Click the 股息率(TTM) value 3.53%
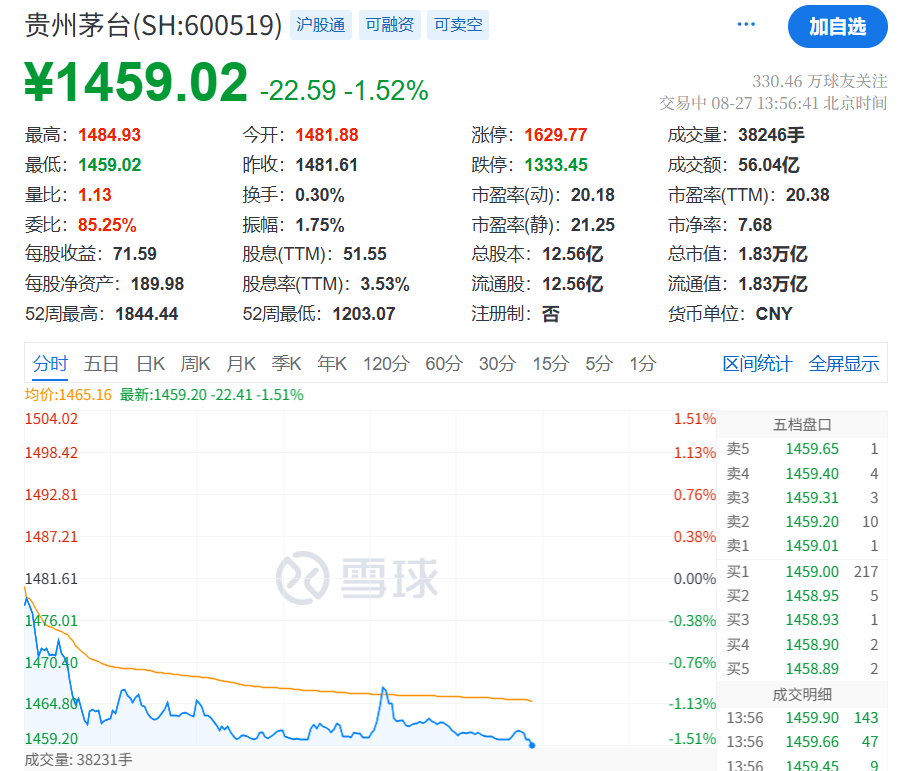 (x=385, y=284)
